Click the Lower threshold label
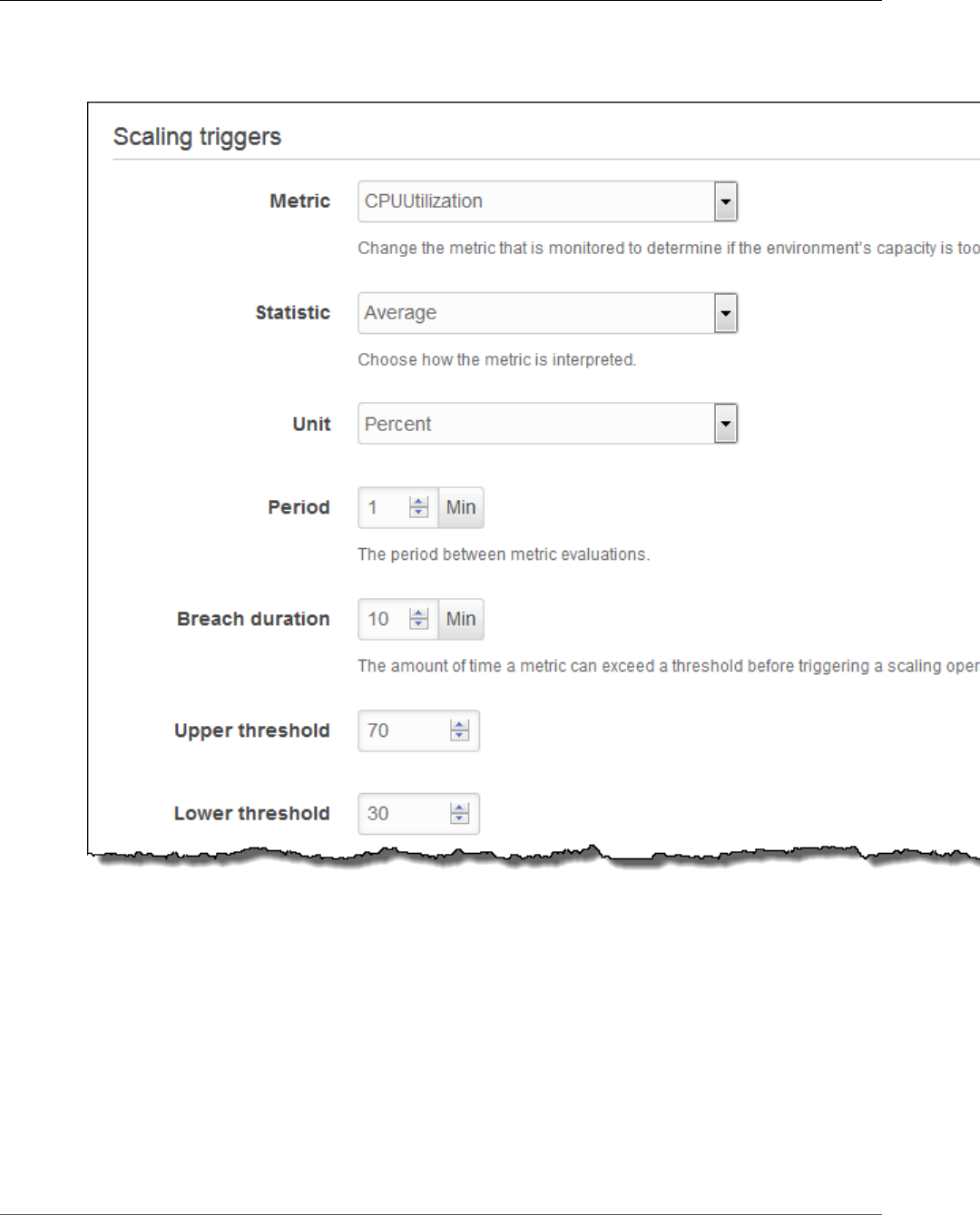Image resolution: width=980 pixels, height=1215 pixels. pyautogui.click(x=251, y=814)
